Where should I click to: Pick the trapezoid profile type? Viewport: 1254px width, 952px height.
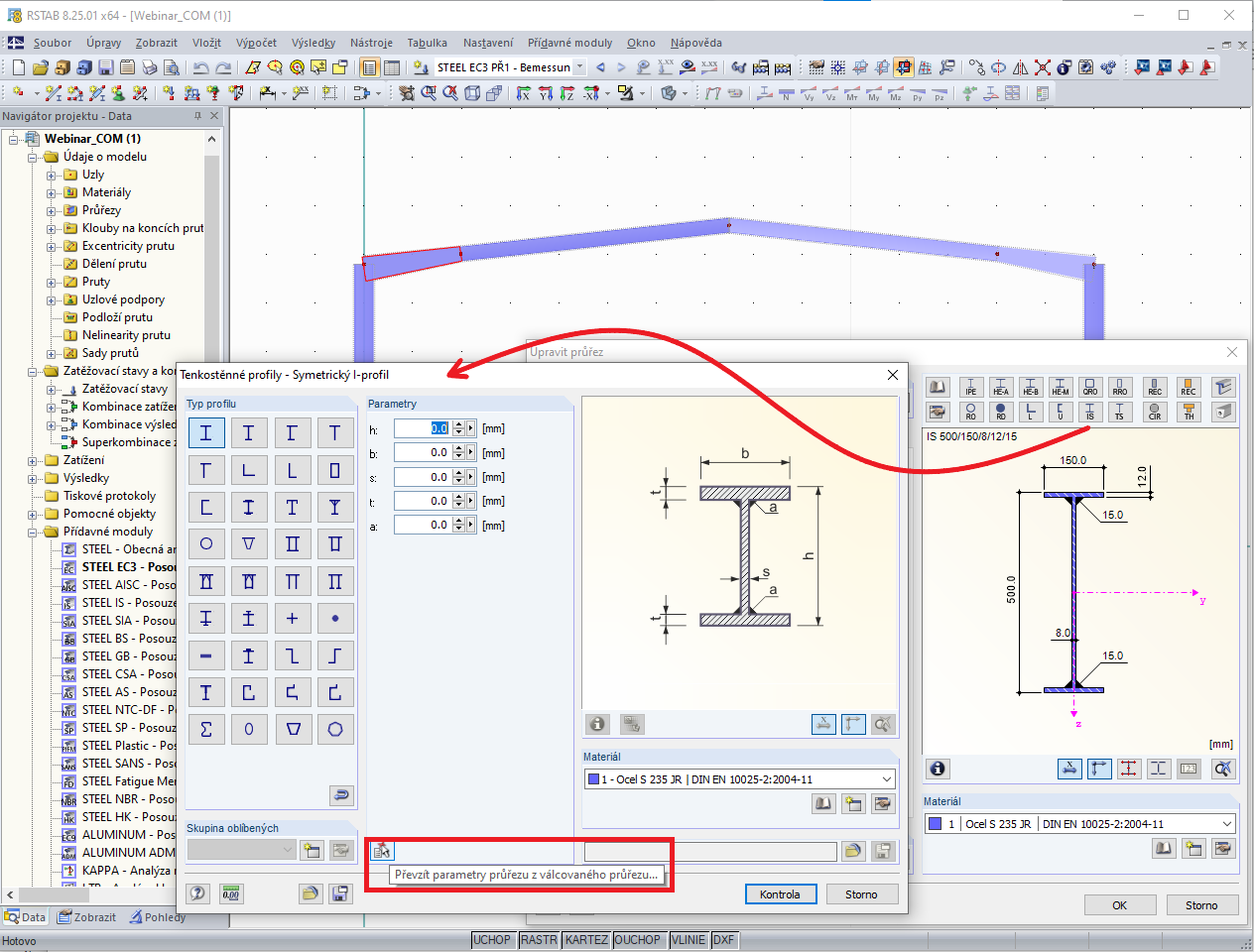[292, 729]
